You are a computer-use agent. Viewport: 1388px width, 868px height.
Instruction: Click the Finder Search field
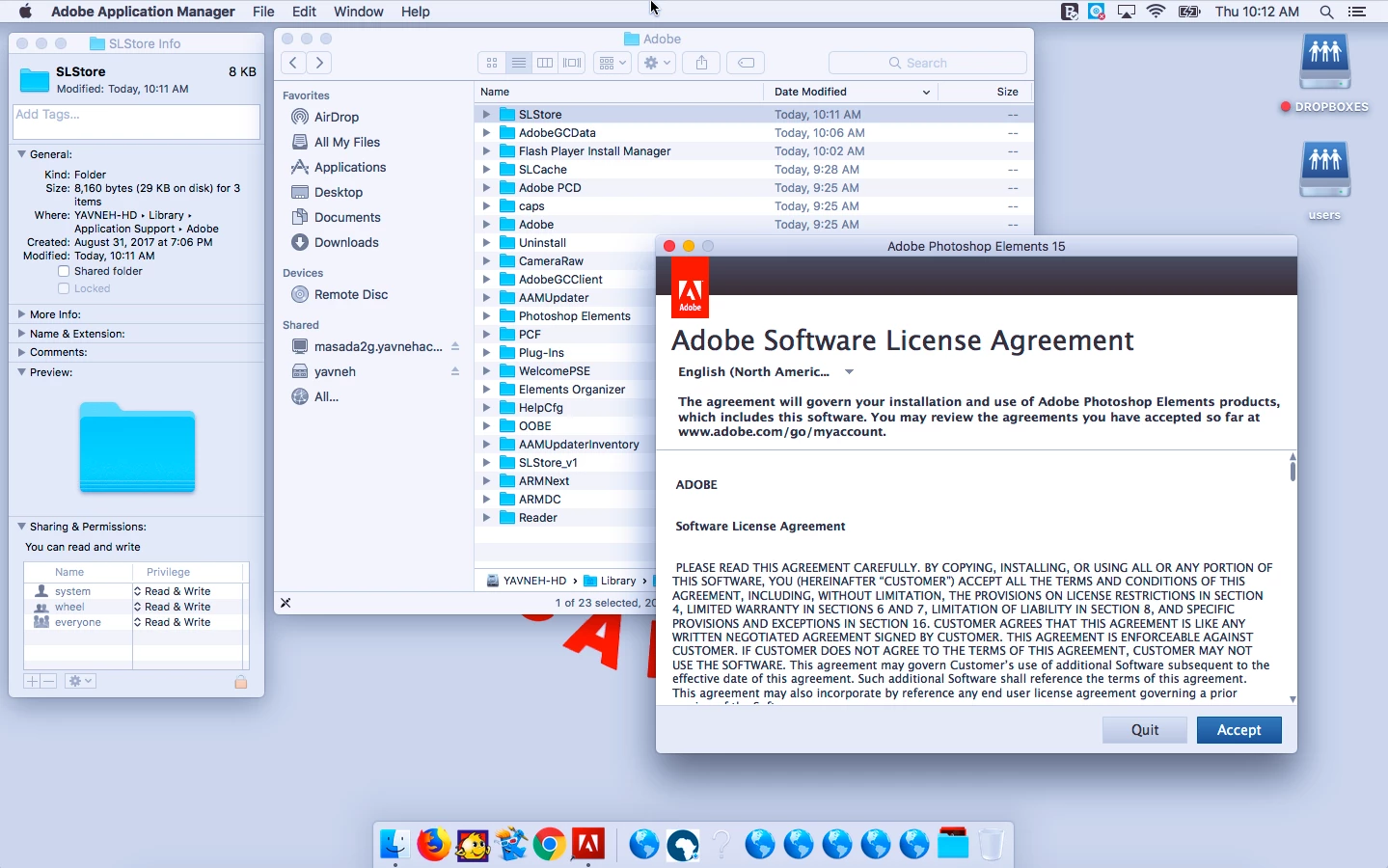click(x=927, y=63)
